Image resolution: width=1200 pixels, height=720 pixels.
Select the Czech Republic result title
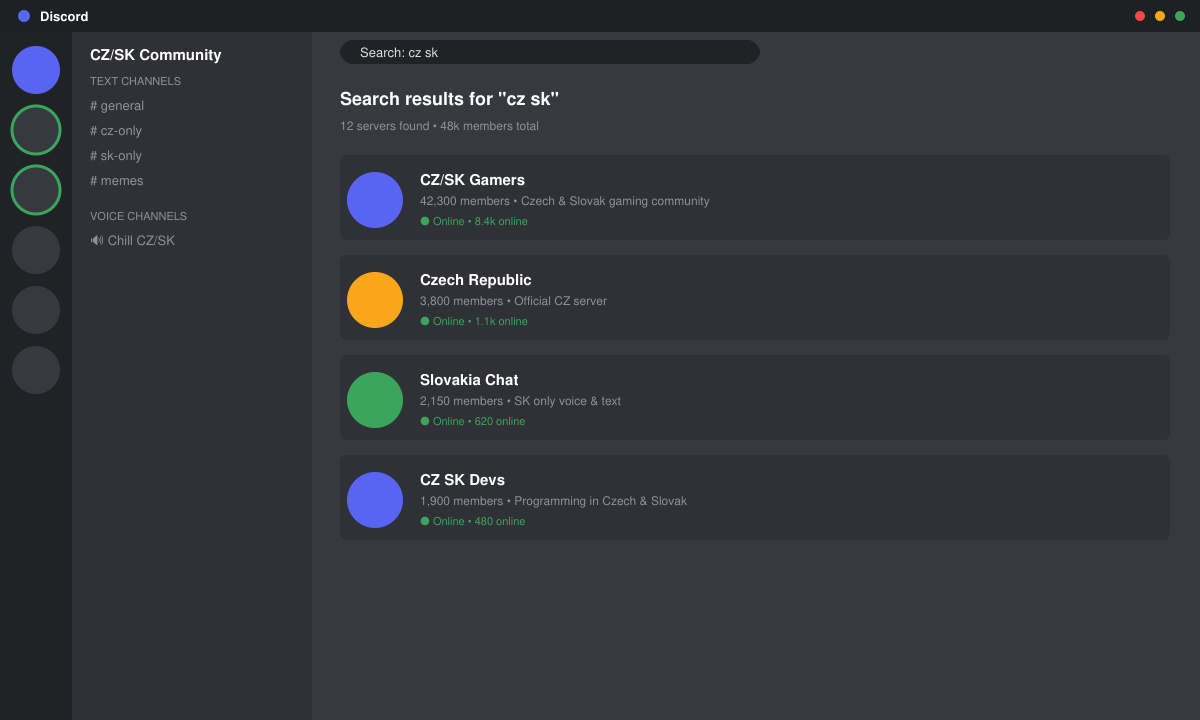tap(476, 280)
